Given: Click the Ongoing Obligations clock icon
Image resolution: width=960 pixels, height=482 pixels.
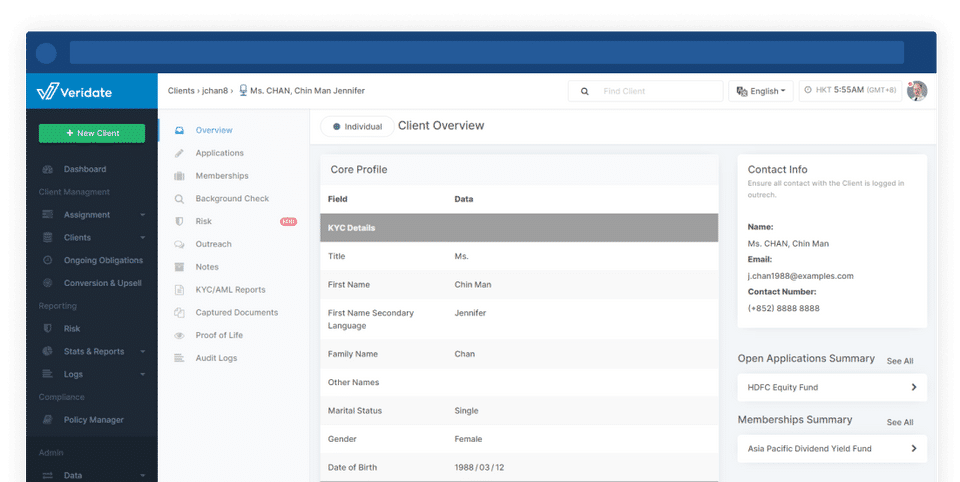Looking at the screenshot, I should click(47, 260).
